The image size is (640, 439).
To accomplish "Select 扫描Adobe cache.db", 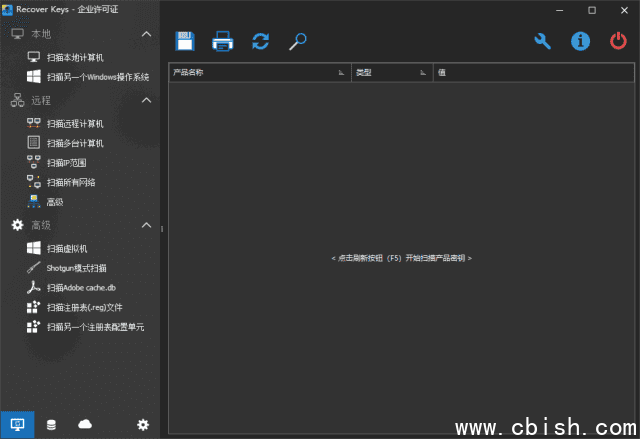I will pyautogui.click(x=80, y=288).
